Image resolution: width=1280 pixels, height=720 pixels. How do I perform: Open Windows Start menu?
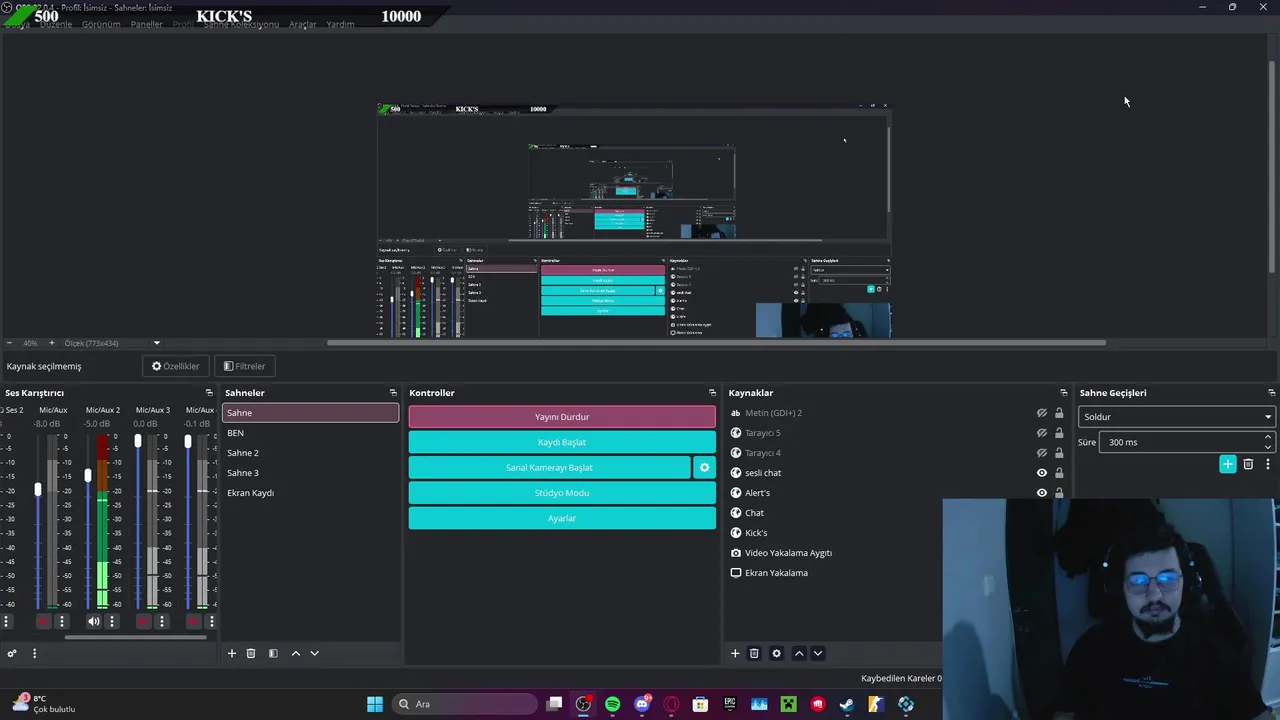coord(375,704)
